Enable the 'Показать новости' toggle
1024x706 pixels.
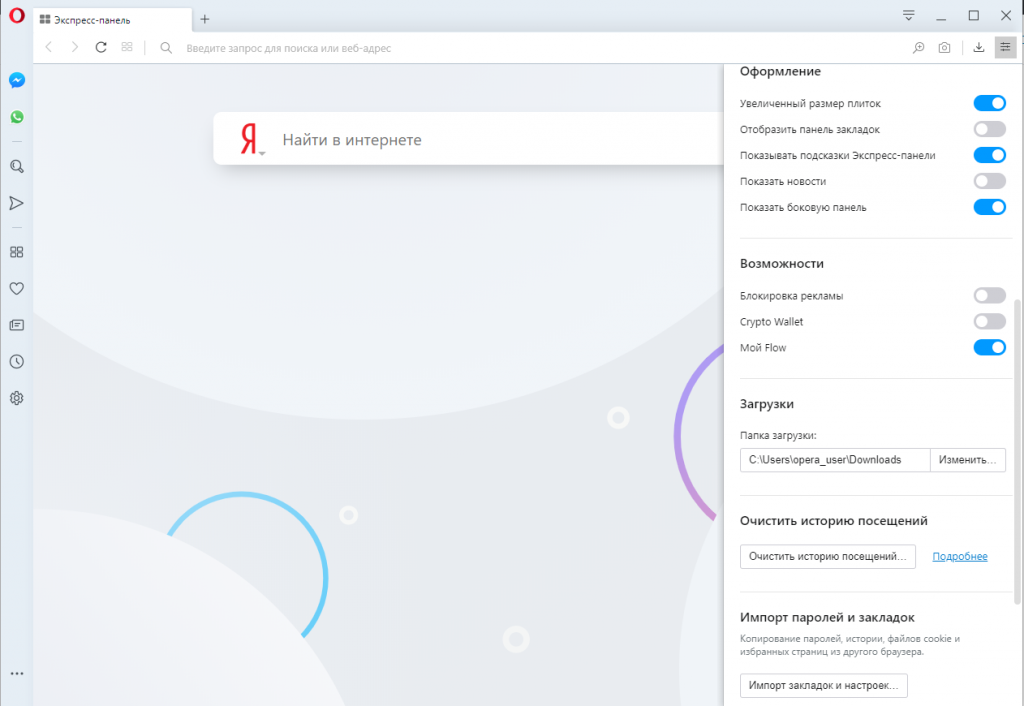tap(989, 181)
